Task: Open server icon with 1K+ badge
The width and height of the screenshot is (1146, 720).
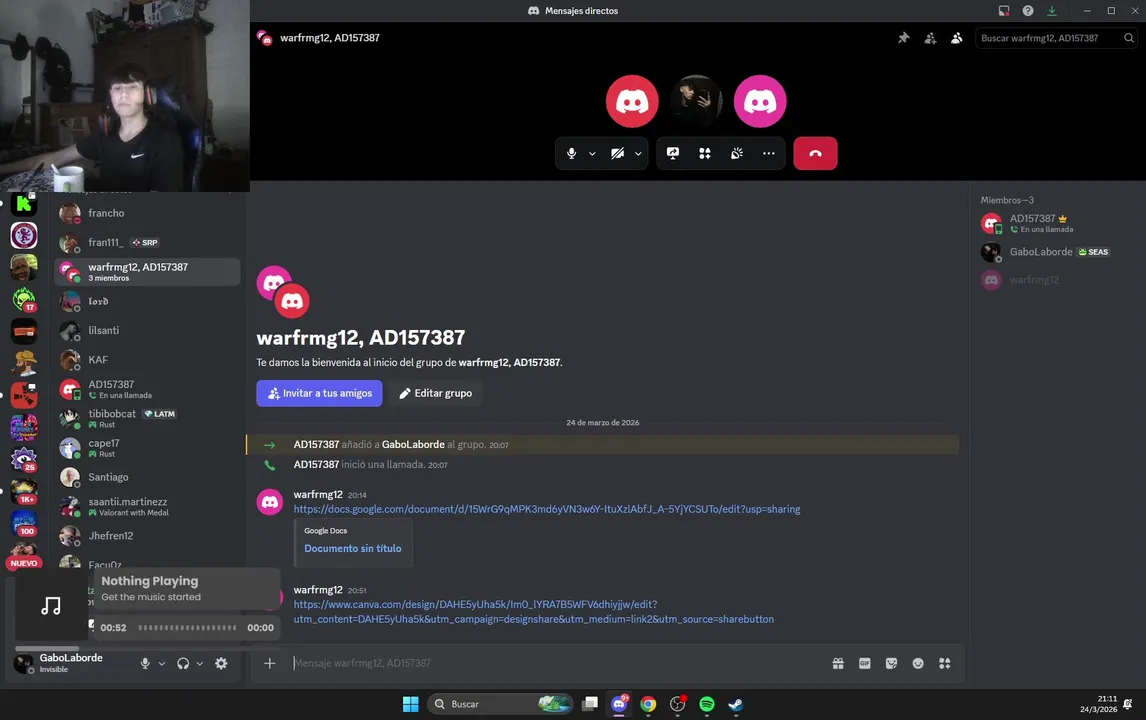Action: pyautogui.click(x=24, y=491)
